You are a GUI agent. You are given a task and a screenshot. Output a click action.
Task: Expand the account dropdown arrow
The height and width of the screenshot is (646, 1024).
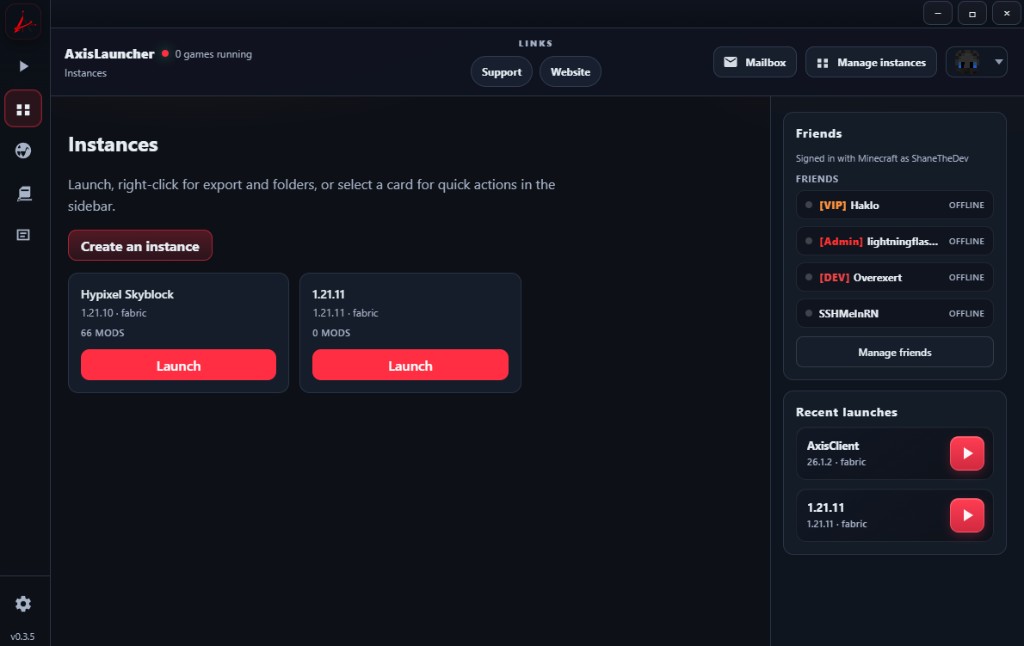click(999, 62)
